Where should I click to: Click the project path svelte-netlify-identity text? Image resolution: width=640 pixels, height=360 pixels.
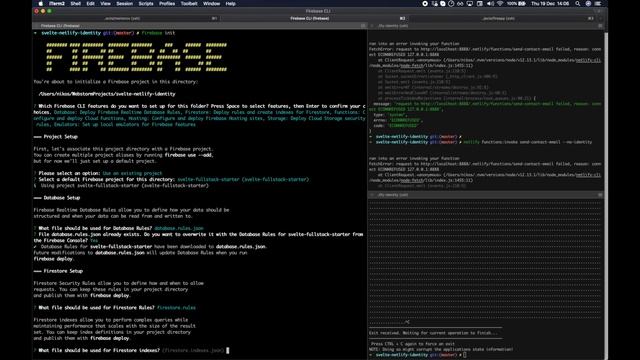click(x=107, y=94)
